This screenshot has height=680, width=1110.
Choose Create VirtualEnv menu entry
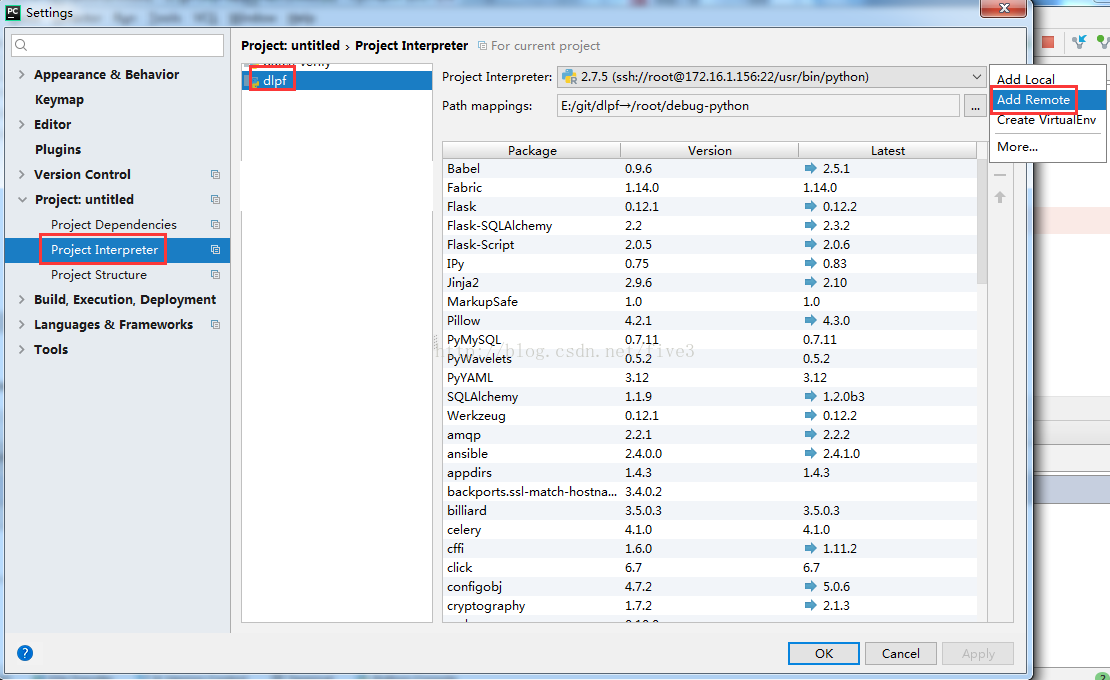click(x=1047, y=120)
